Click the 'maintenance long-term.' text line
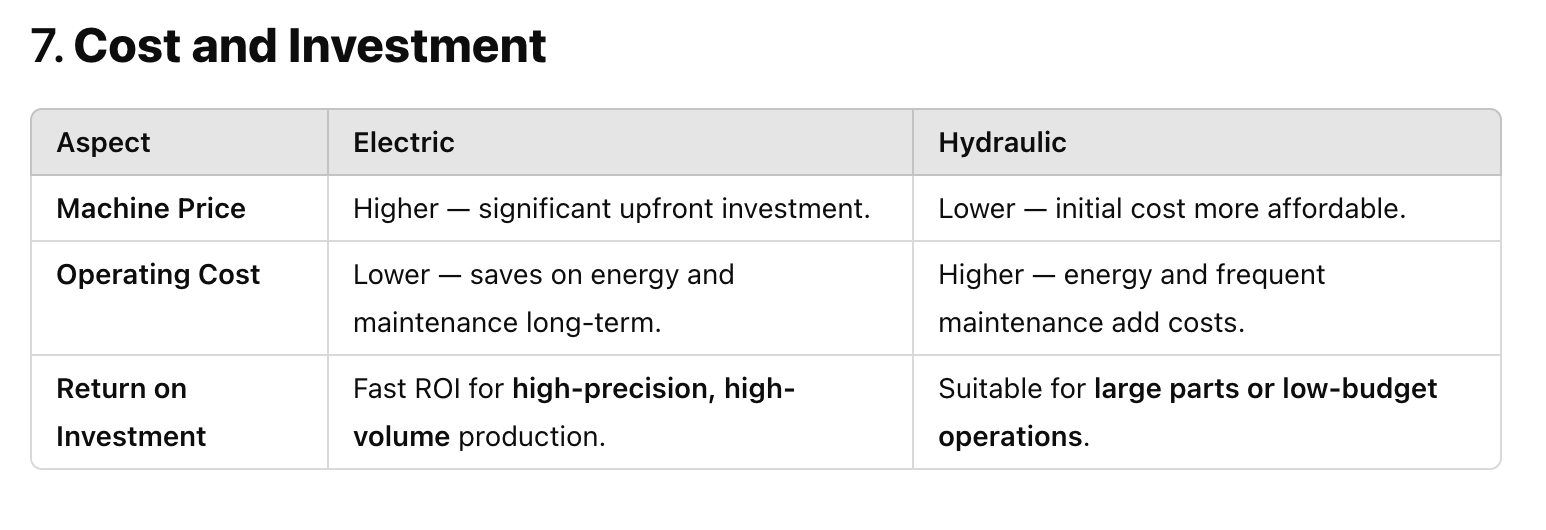Screen dimensions: 1546x530 (507, 323)
